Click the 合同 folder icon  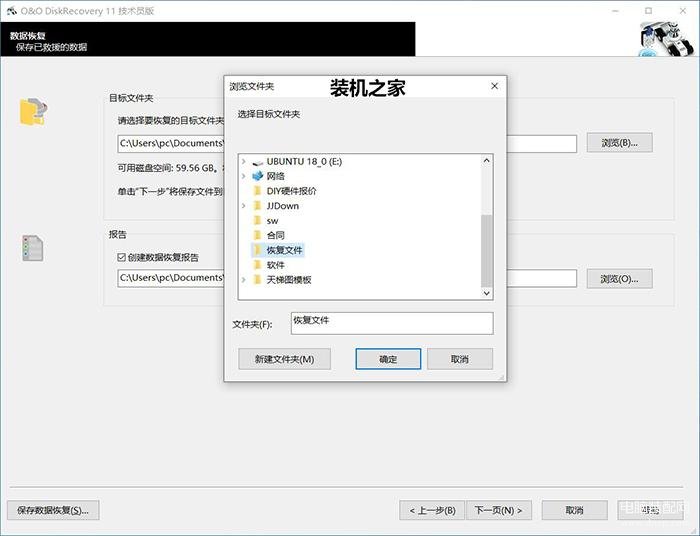(x=258, y=235)
